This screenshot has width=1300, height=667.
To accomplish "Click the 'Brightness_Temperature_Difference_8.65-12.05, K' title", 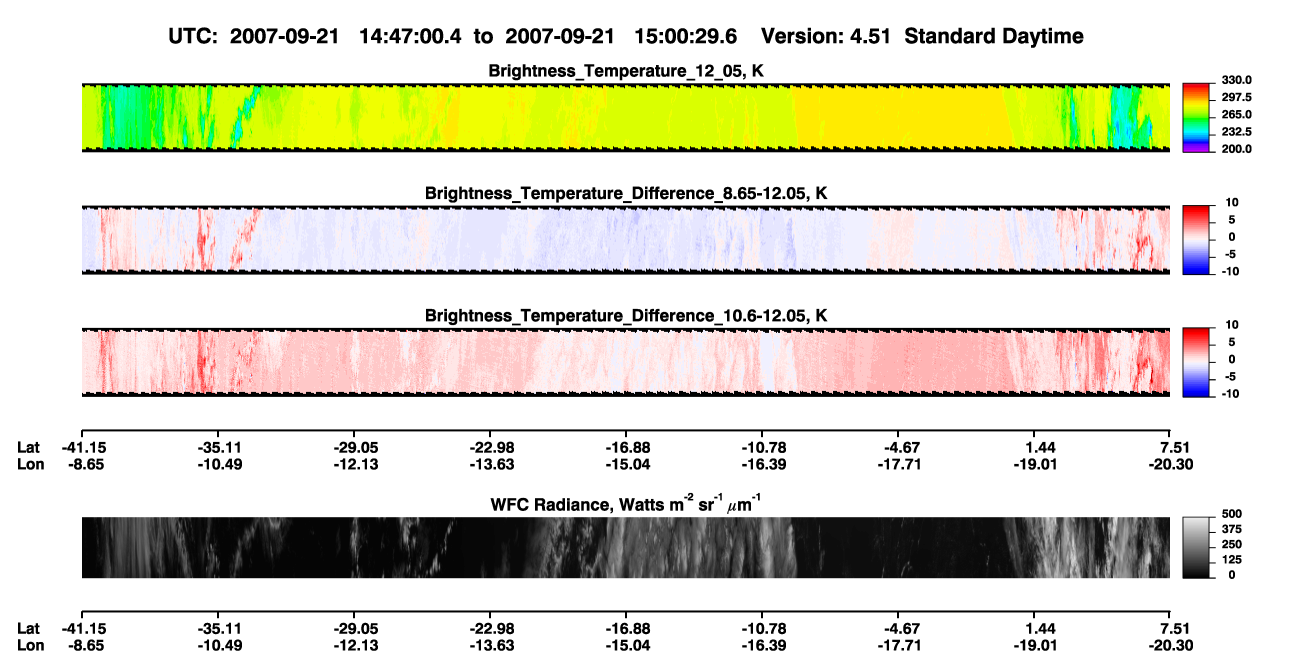I will pyautogui.click(x=626, y=193).
